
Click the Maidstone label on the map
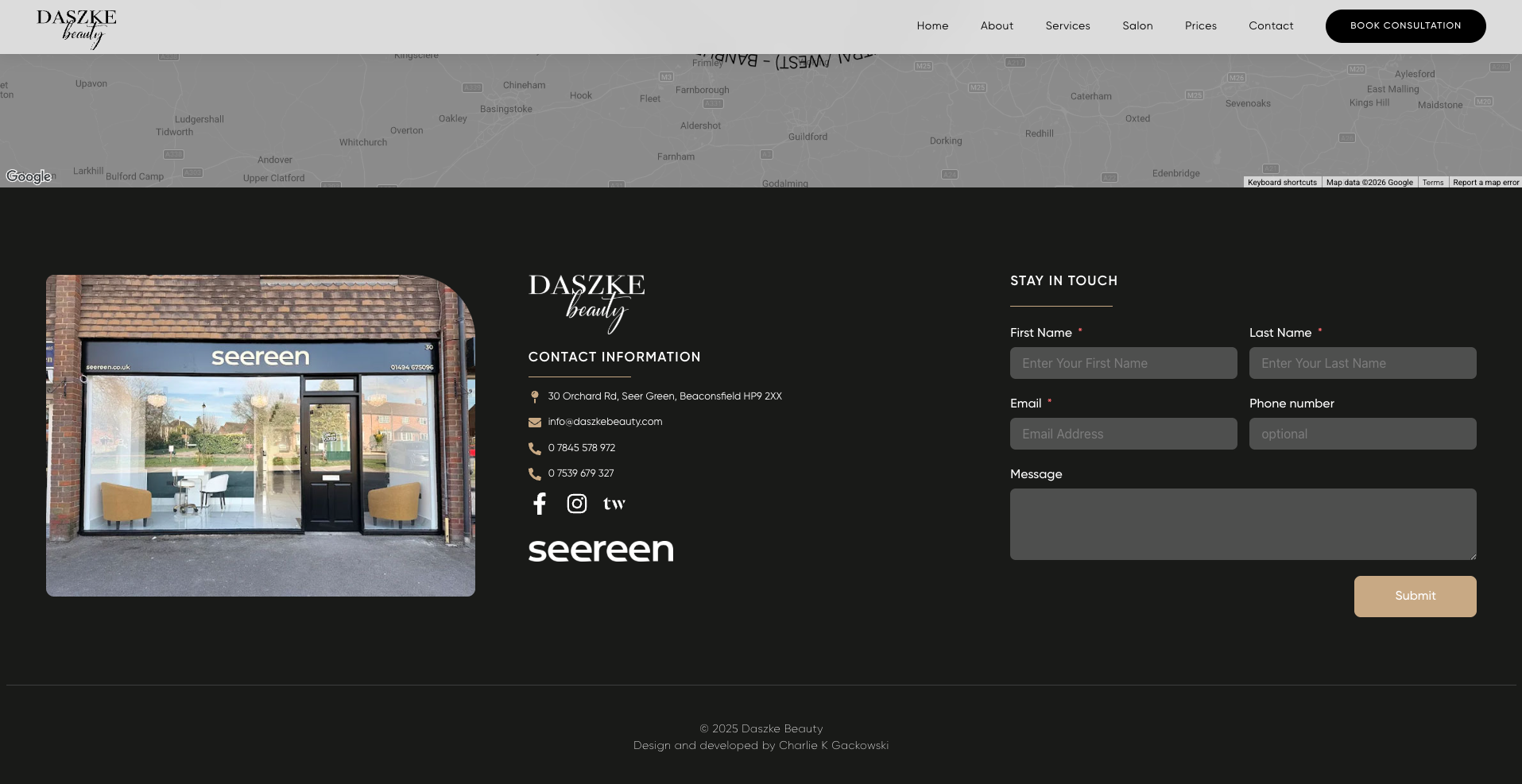[1440, 105]
